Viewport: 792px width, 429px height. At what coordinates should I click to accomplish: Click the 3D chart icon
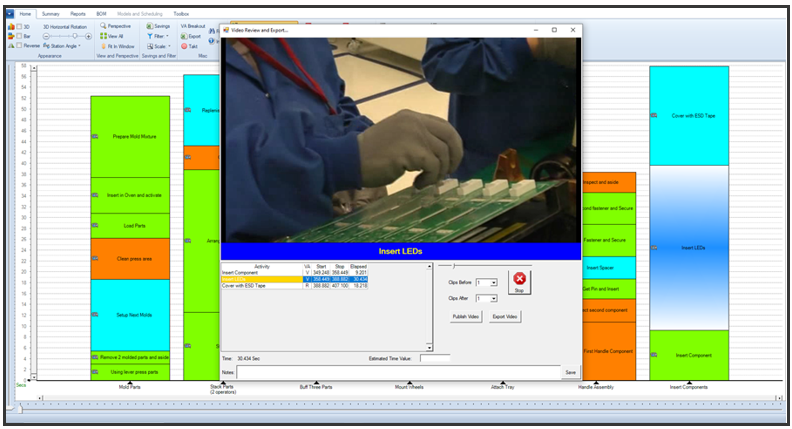(11, 26)
